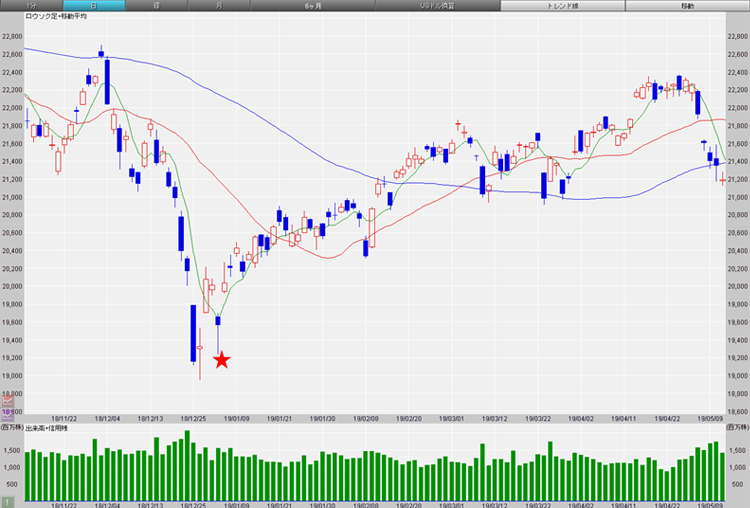Click the 22,800 price label on right axis
750x508 pixels.
click(737, 36)
